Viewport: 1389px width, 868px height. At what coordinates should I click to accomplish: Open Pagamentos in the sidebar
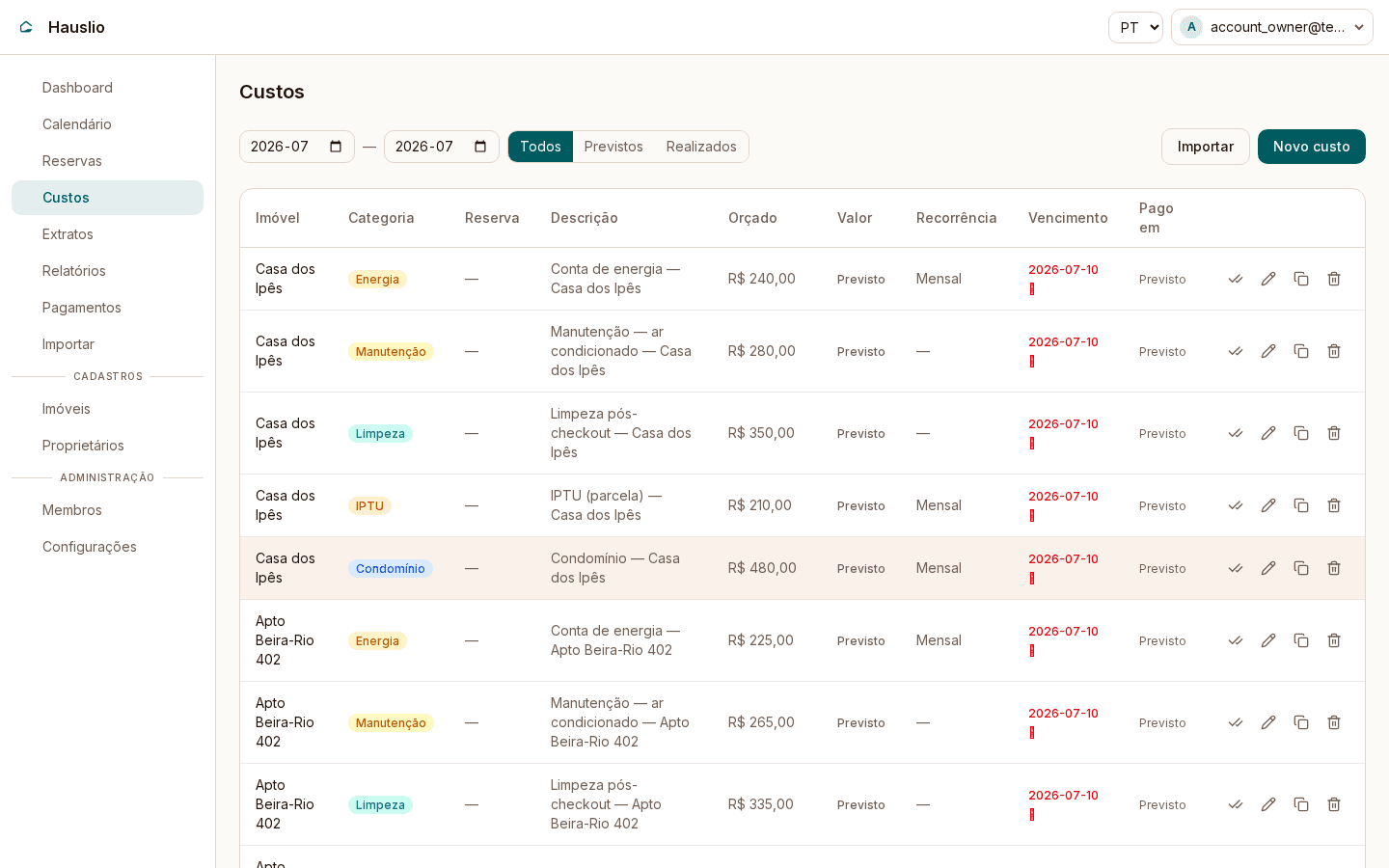coord(107,308)
